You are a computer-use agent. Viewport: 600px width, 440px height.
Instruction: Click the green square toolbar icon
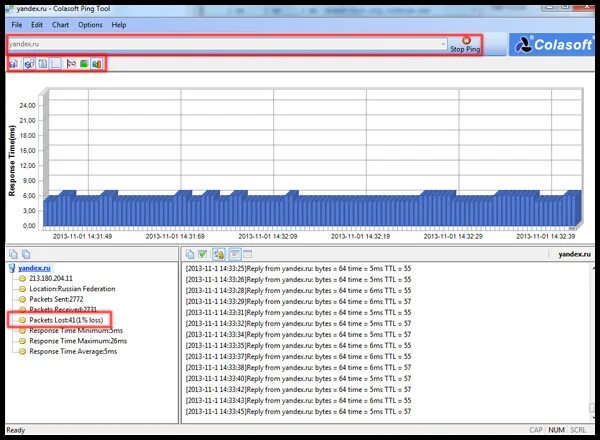pos(84,64)
